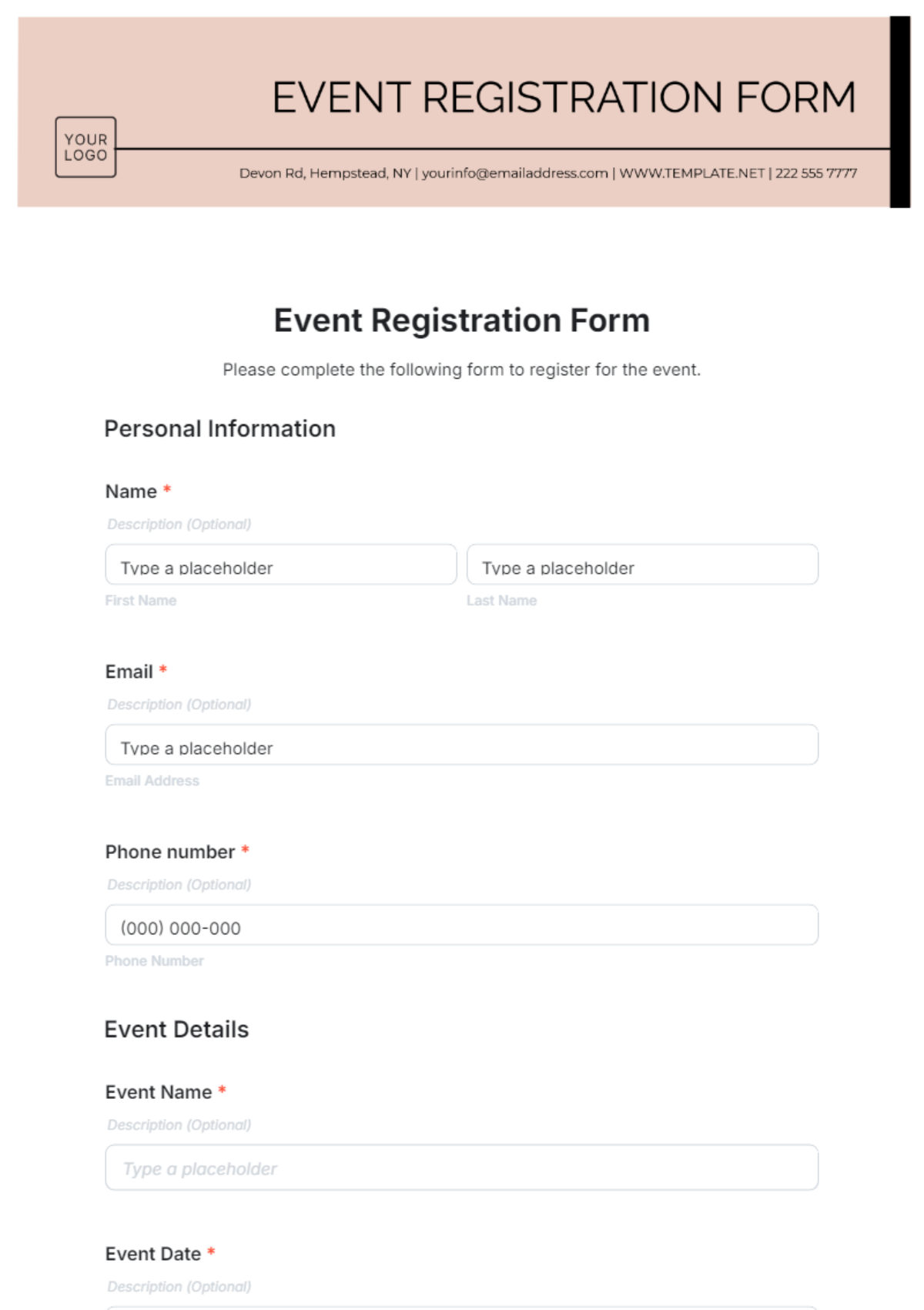Click the Last Name input field
This screenshot has height=1310, width=924.
(641, 565)
